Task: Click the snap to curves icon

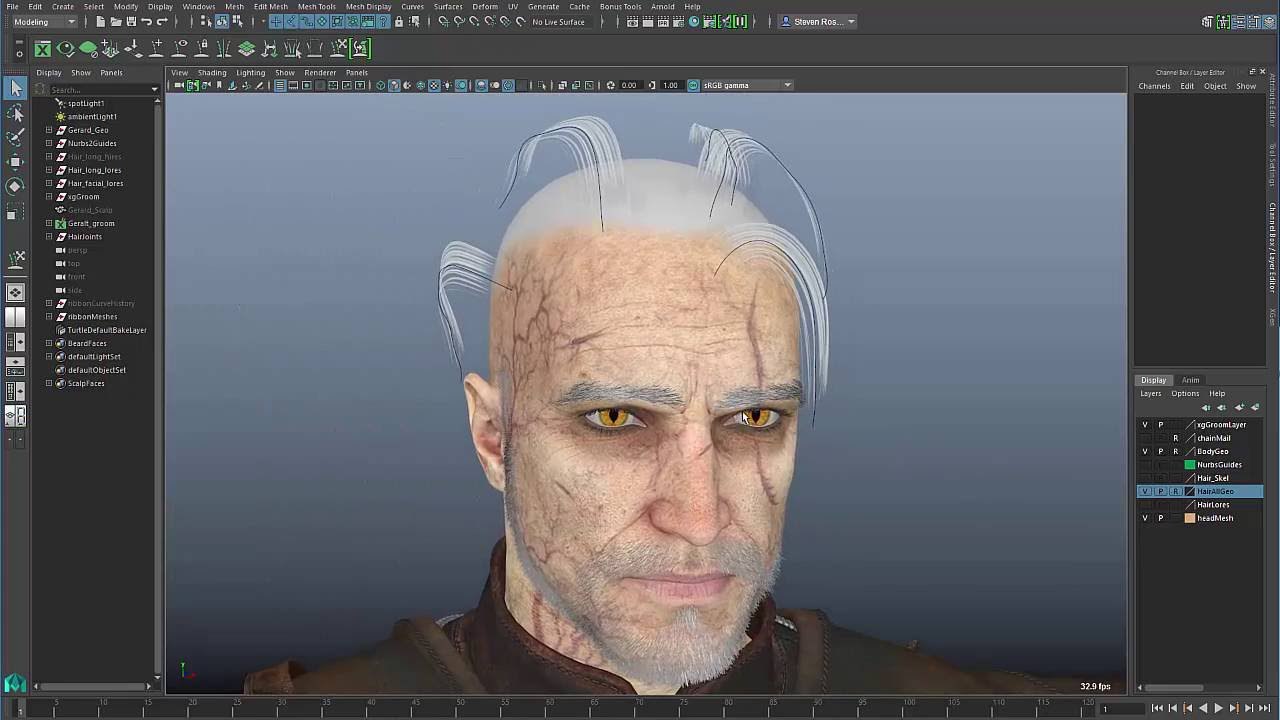Action: coord(459,21)
